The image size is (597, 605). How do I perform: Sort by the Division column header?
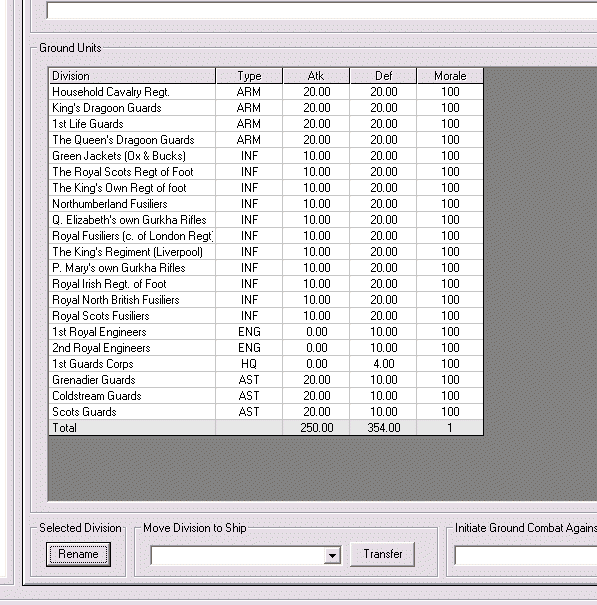(132, 76)
